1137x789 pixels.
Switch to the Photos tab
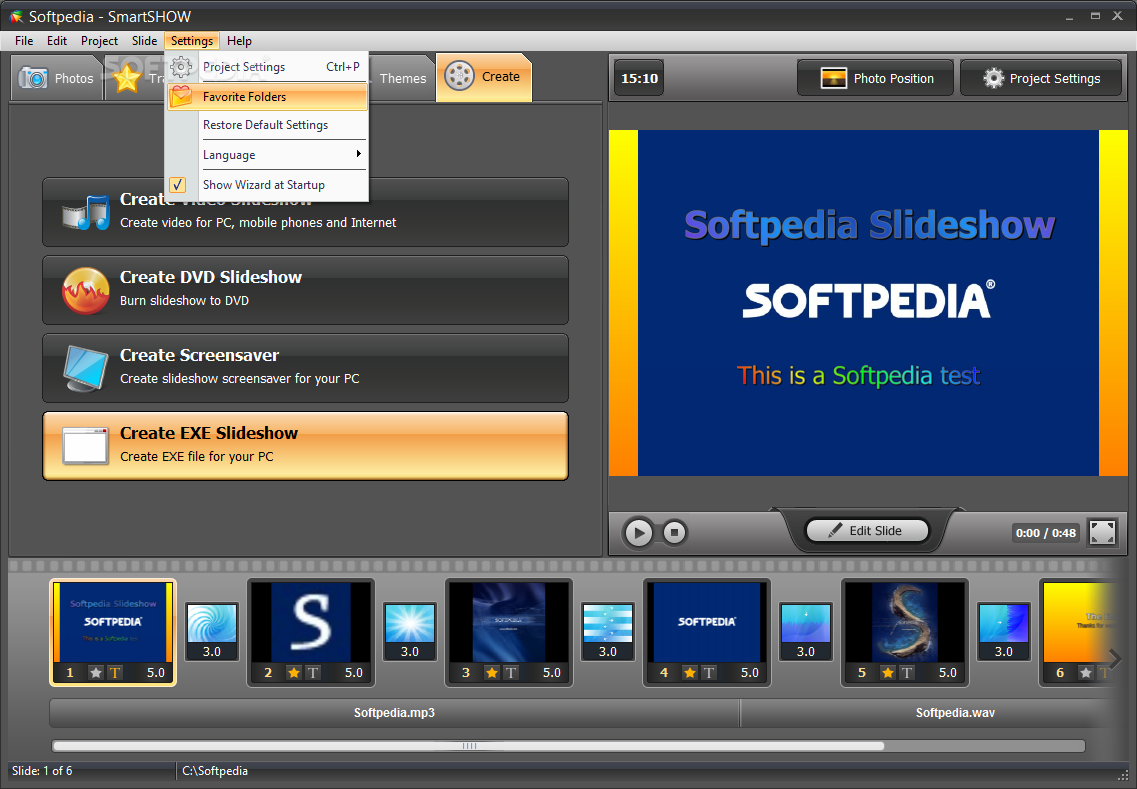click(x=57, y=78)
